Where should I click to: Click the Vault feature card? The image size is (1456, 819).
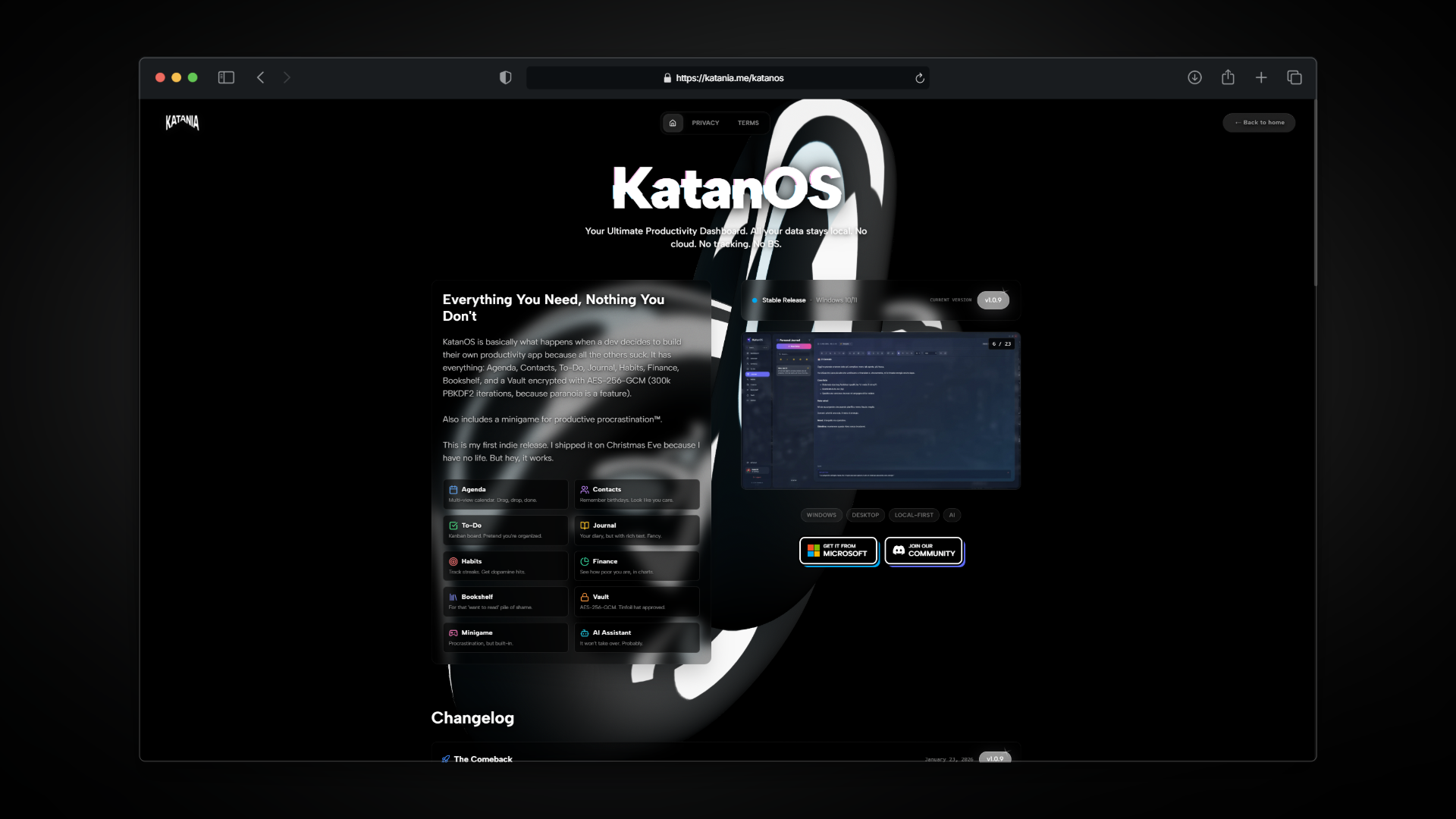coord(637,601)
